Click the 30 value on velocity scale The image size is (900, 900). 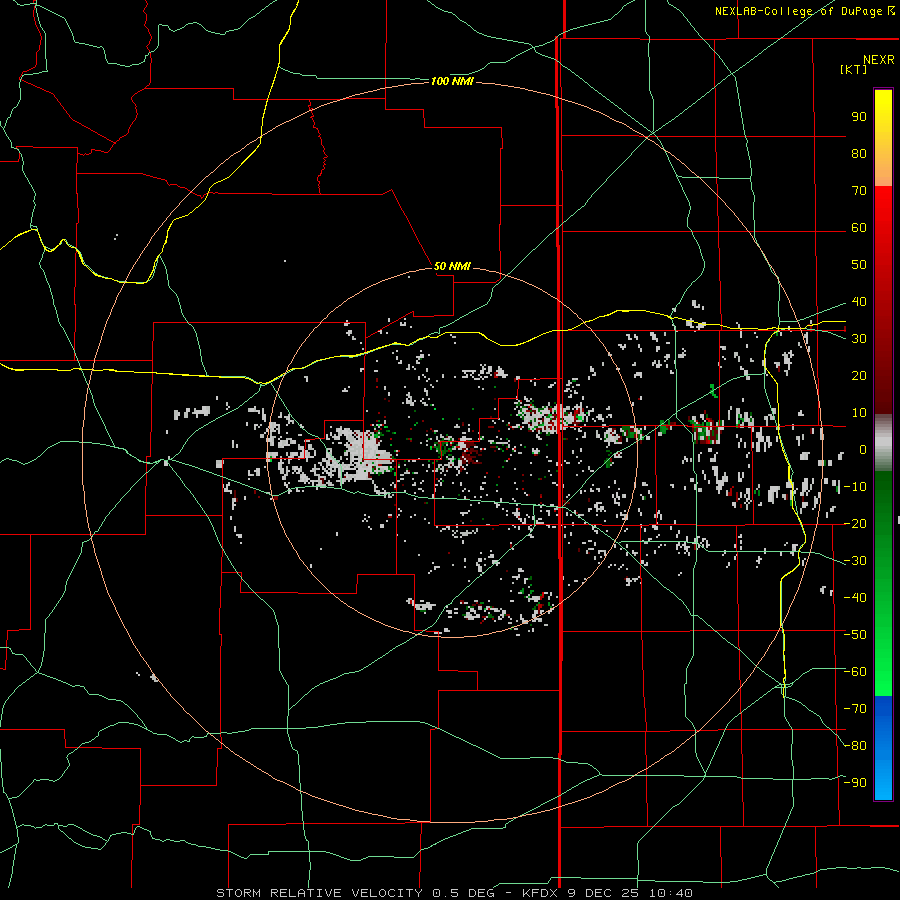(859, 339)
